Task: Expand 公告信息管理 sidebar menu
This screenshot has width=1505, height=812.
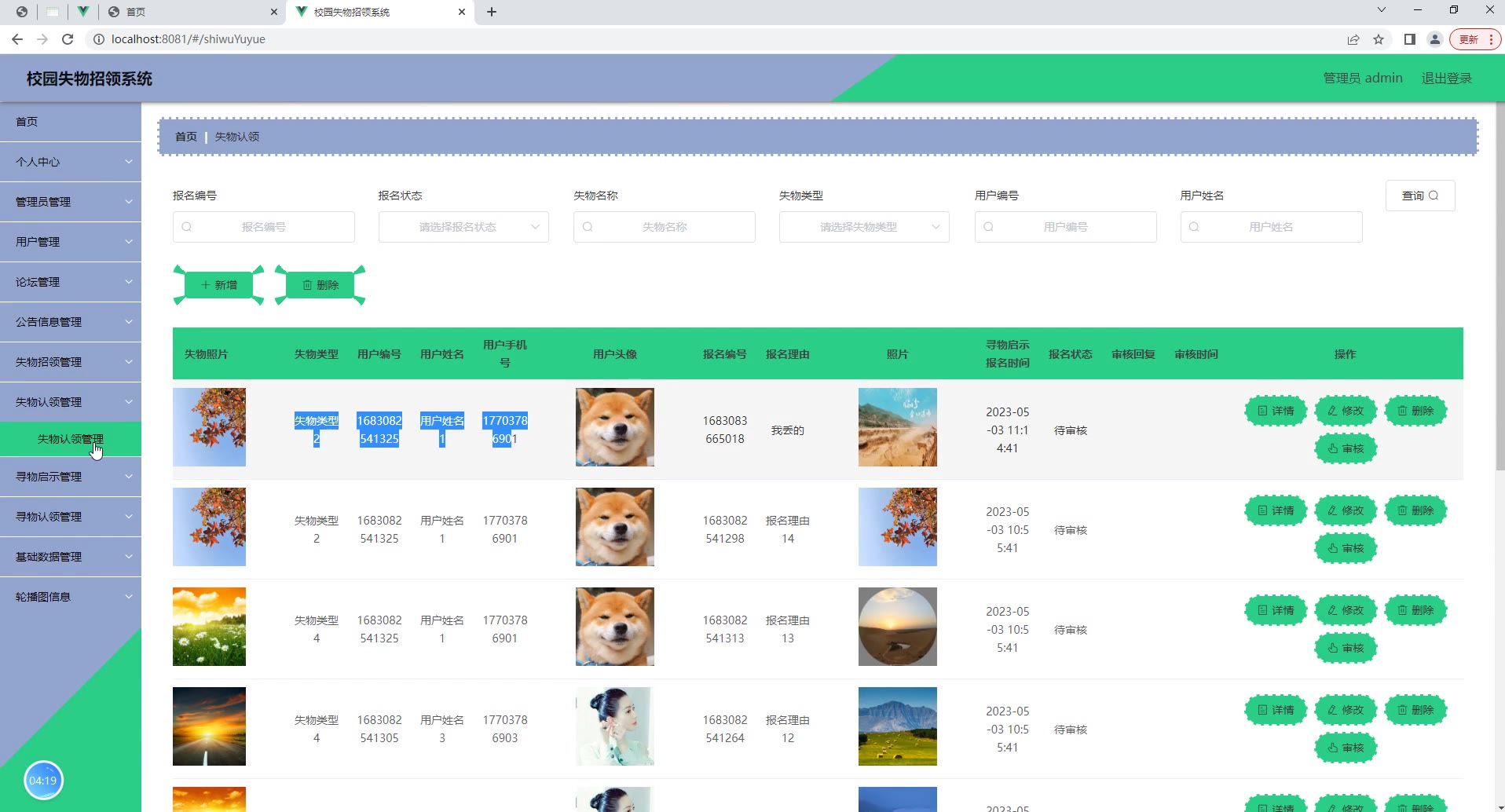Action: coord(71,322)
